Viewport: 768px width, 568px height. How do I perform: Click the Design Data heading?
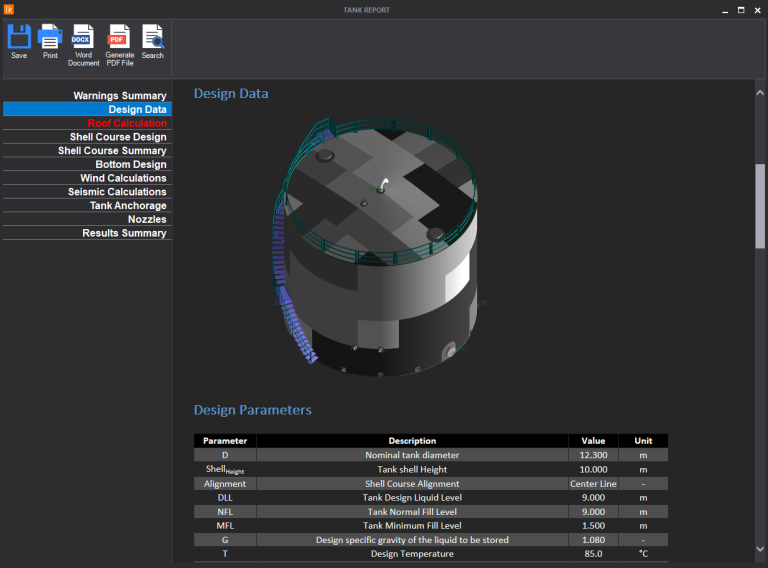(231, 94)
